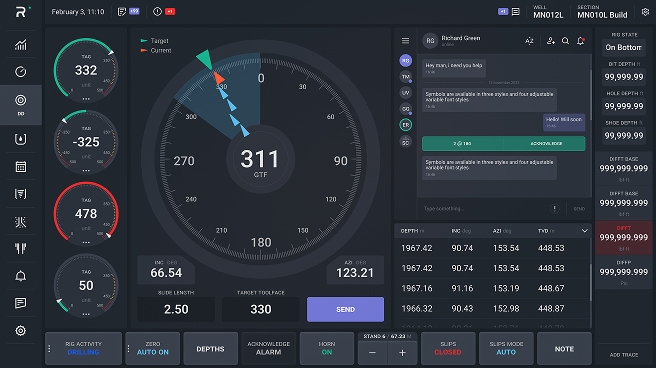The image size is (656, 368).
Task: Open the charts icon in left sidebar
Action: 20,44
